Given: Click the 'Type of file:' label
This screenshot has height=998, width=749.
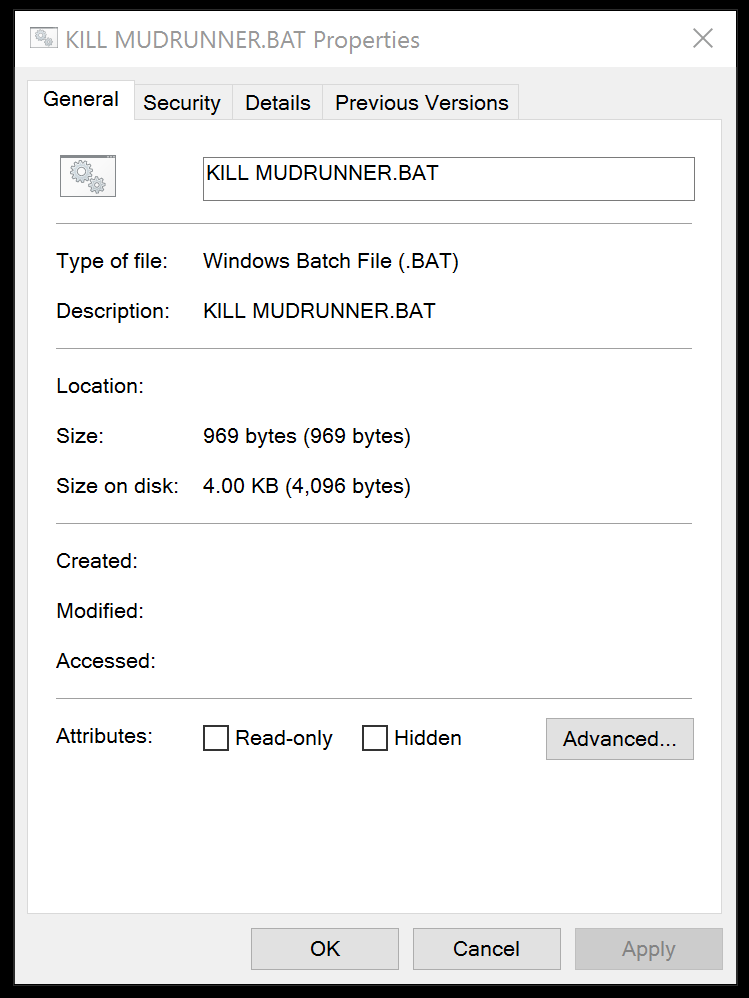Looking at the screenshot, I should coord(112,261).
